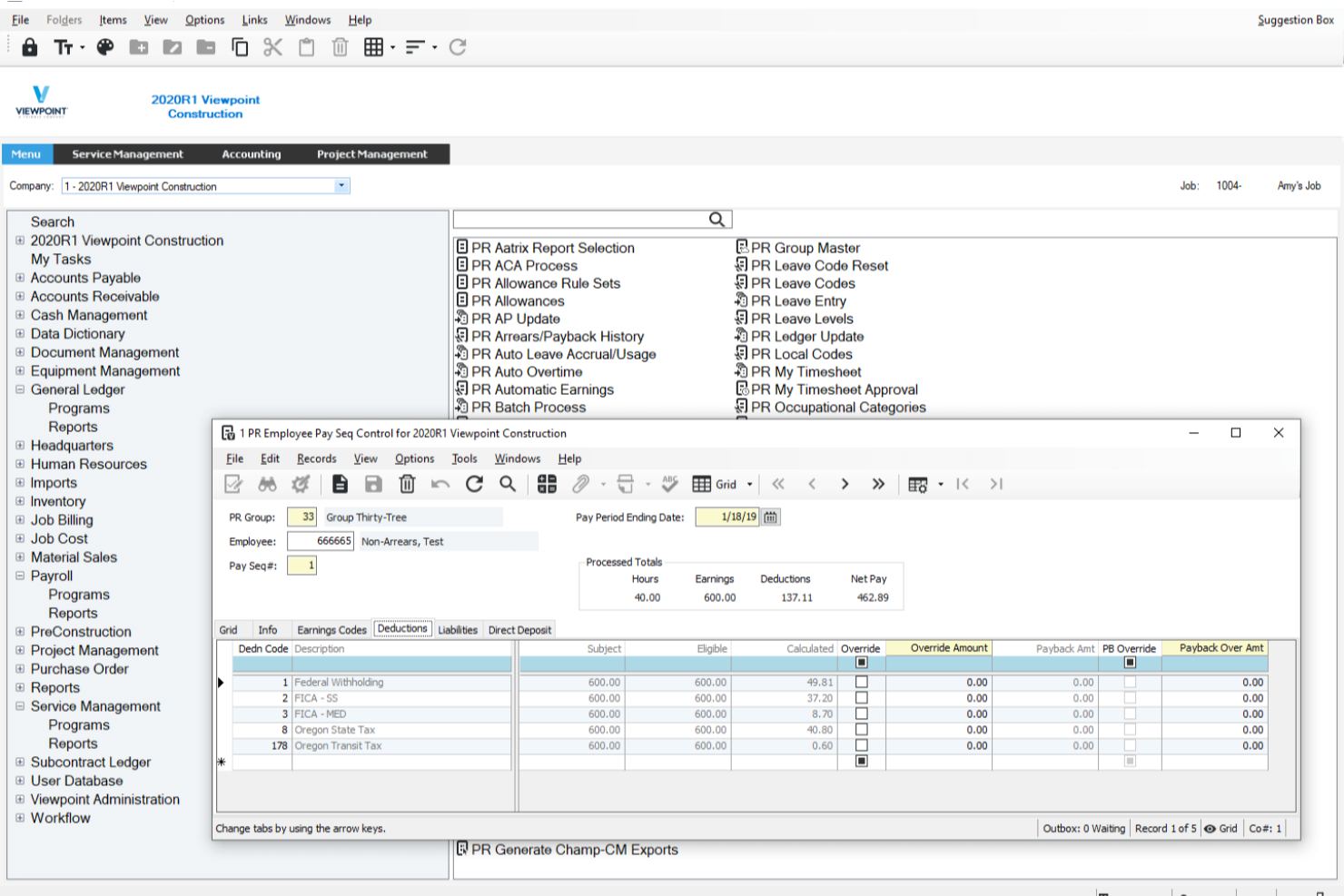Click the add folder icon in the main toolbar
The image size is (1344, 896).
tap(139, 47)
